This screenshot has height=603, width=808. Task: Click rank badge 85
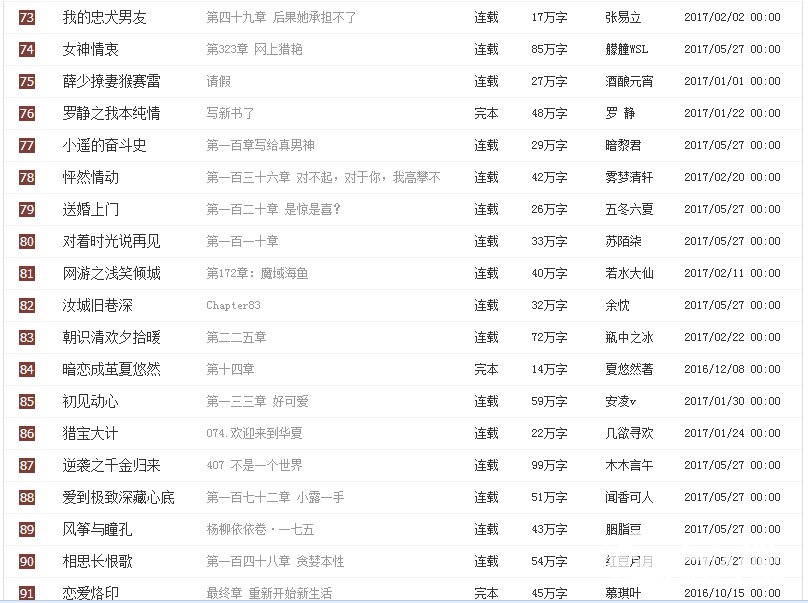coord(25,401)
